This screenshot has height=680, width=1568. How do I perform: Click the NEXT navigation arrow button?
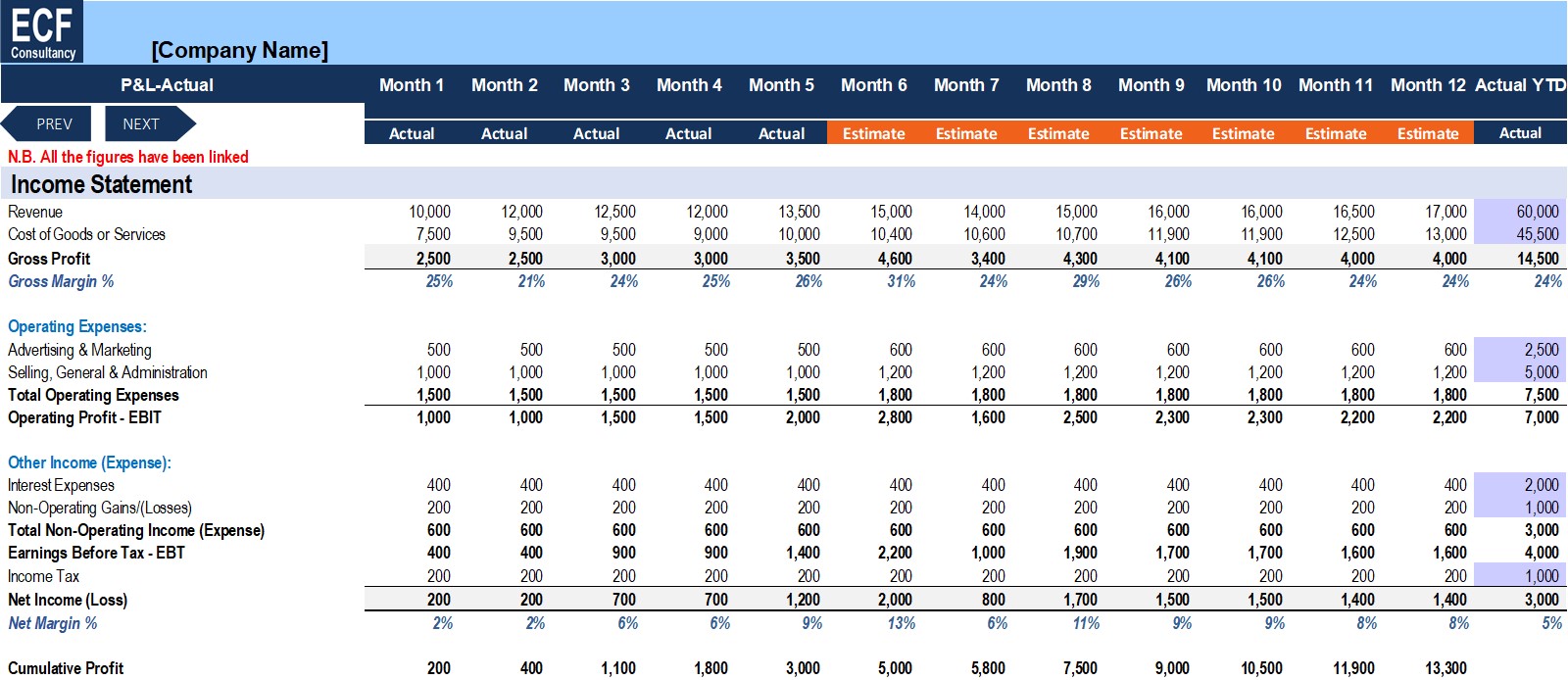click(x=148, y=124)
